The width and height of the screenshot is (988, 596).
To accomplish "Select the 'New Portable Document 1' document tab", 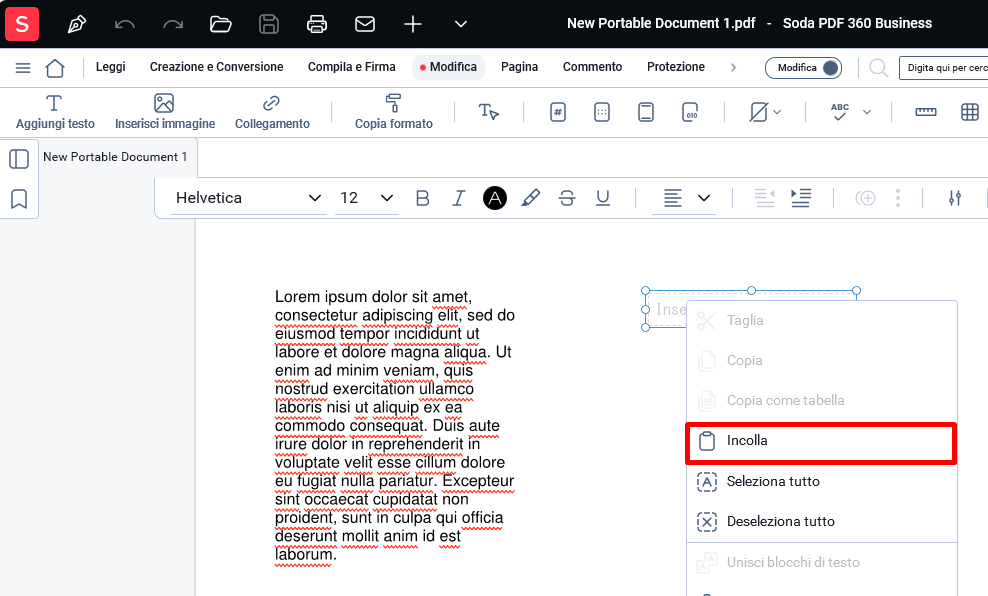I will click(115, 157).
